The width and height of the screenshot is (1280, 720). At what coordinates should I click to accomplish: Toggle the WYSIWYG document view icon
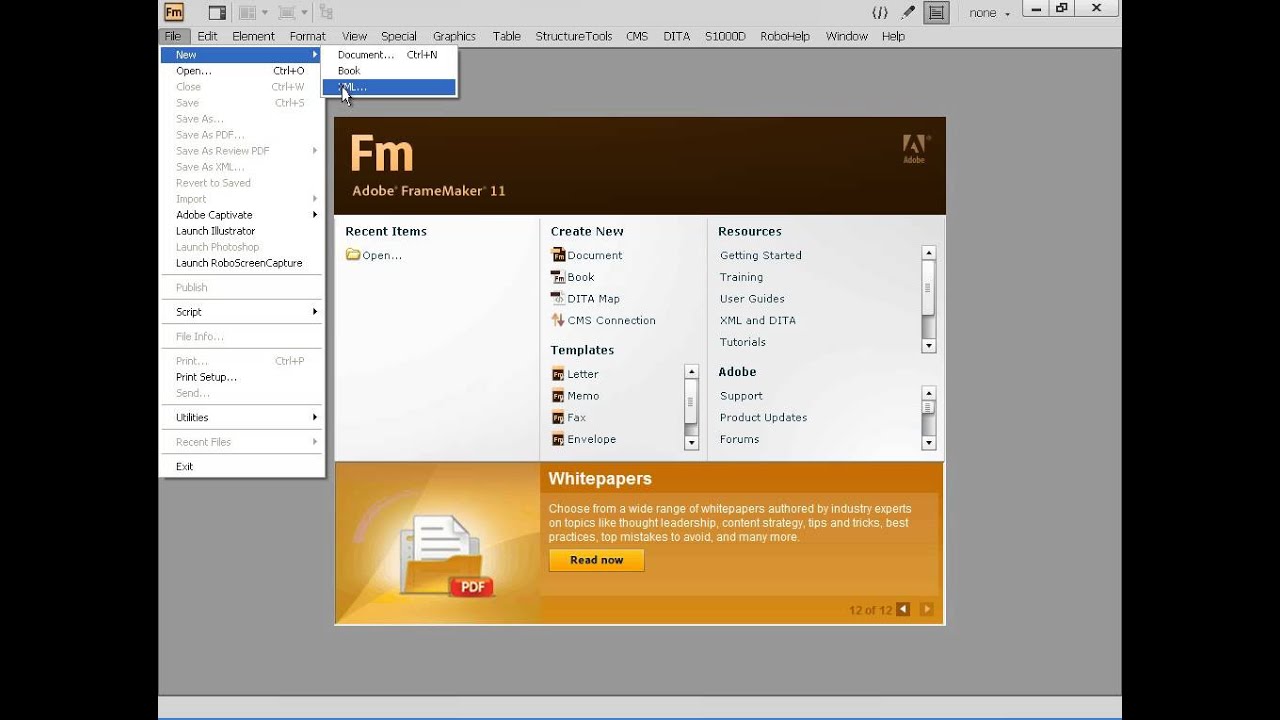936,11
